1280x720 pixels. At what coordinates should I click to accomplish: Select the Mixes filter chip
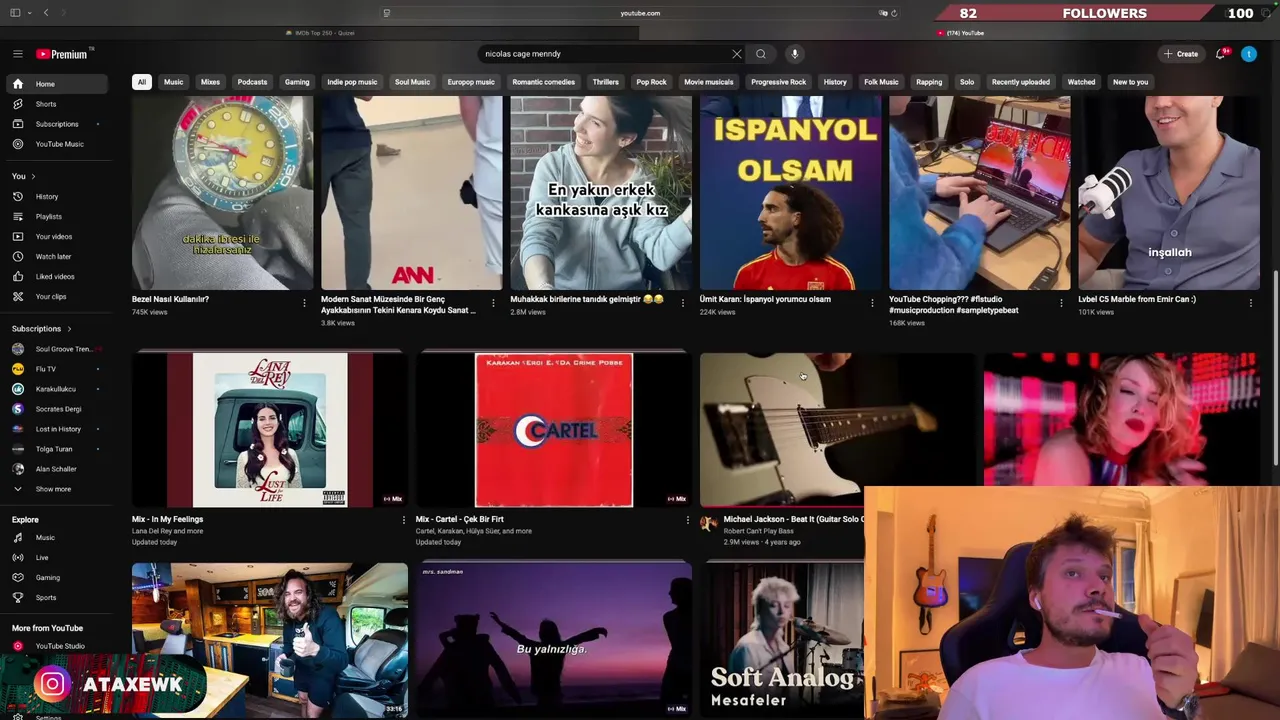pos(210,82)
